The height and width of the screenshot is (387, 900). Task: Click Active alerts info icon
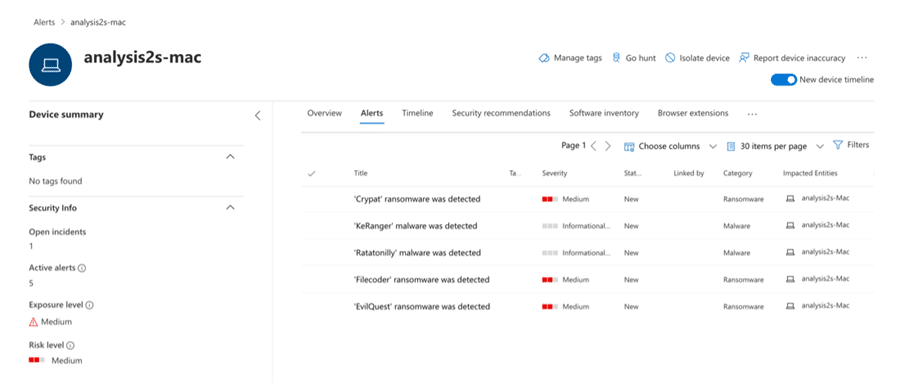pyautogui.click(x=82, y=268)
